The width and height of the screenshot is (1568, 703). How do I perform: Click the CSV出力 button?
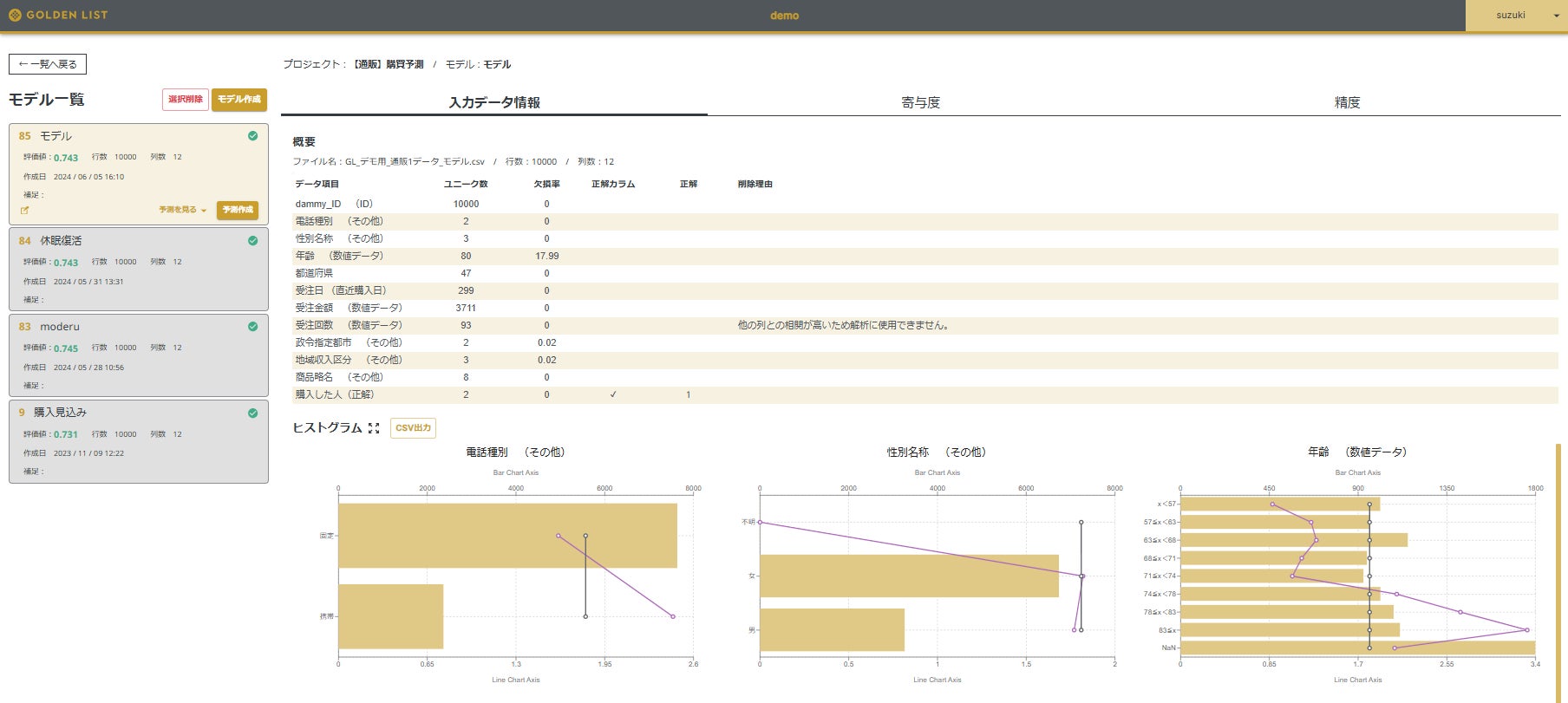(413, 428)
